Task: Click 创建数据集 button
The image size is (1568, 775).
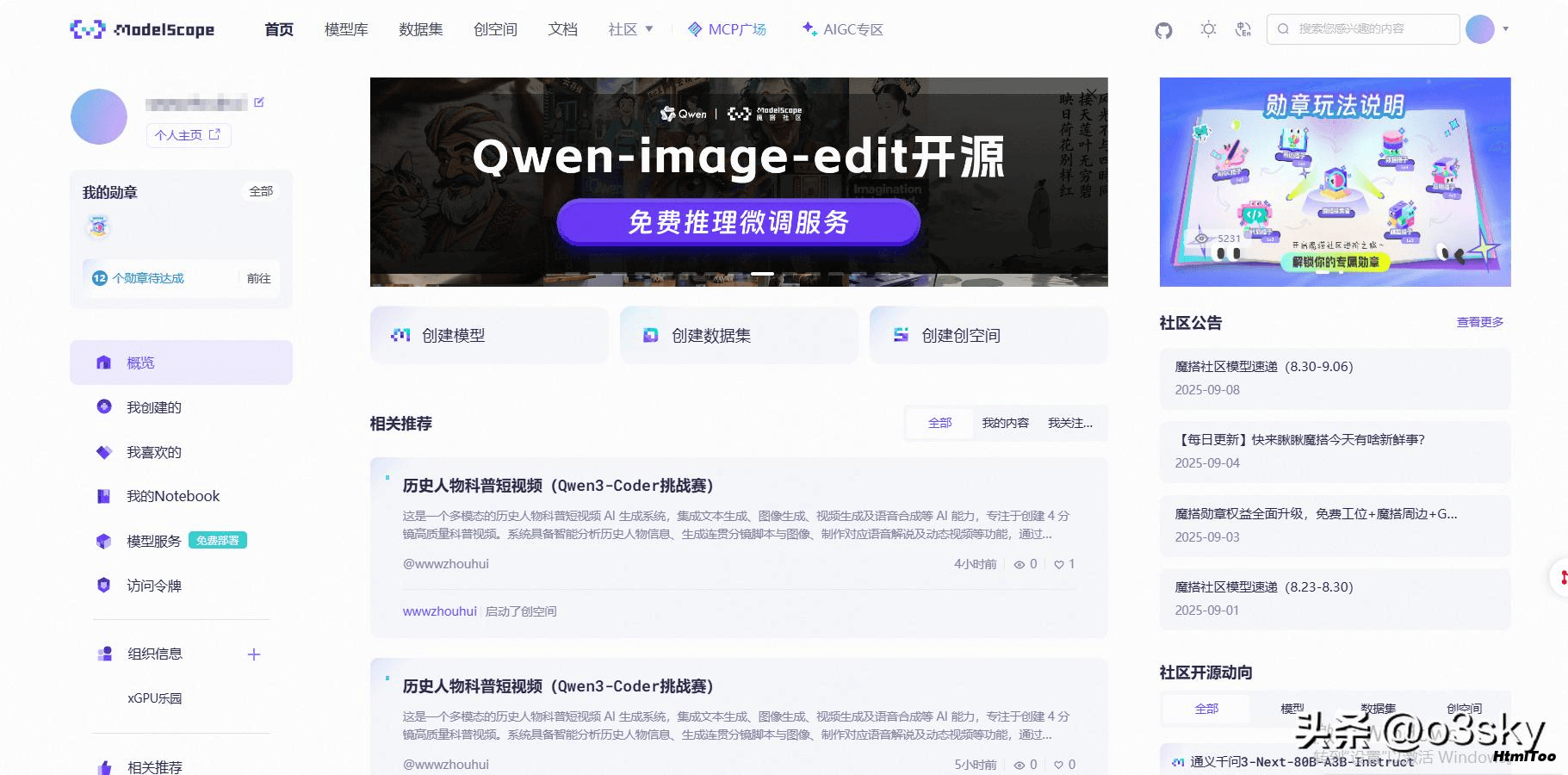Action: [x=739, y=335]
